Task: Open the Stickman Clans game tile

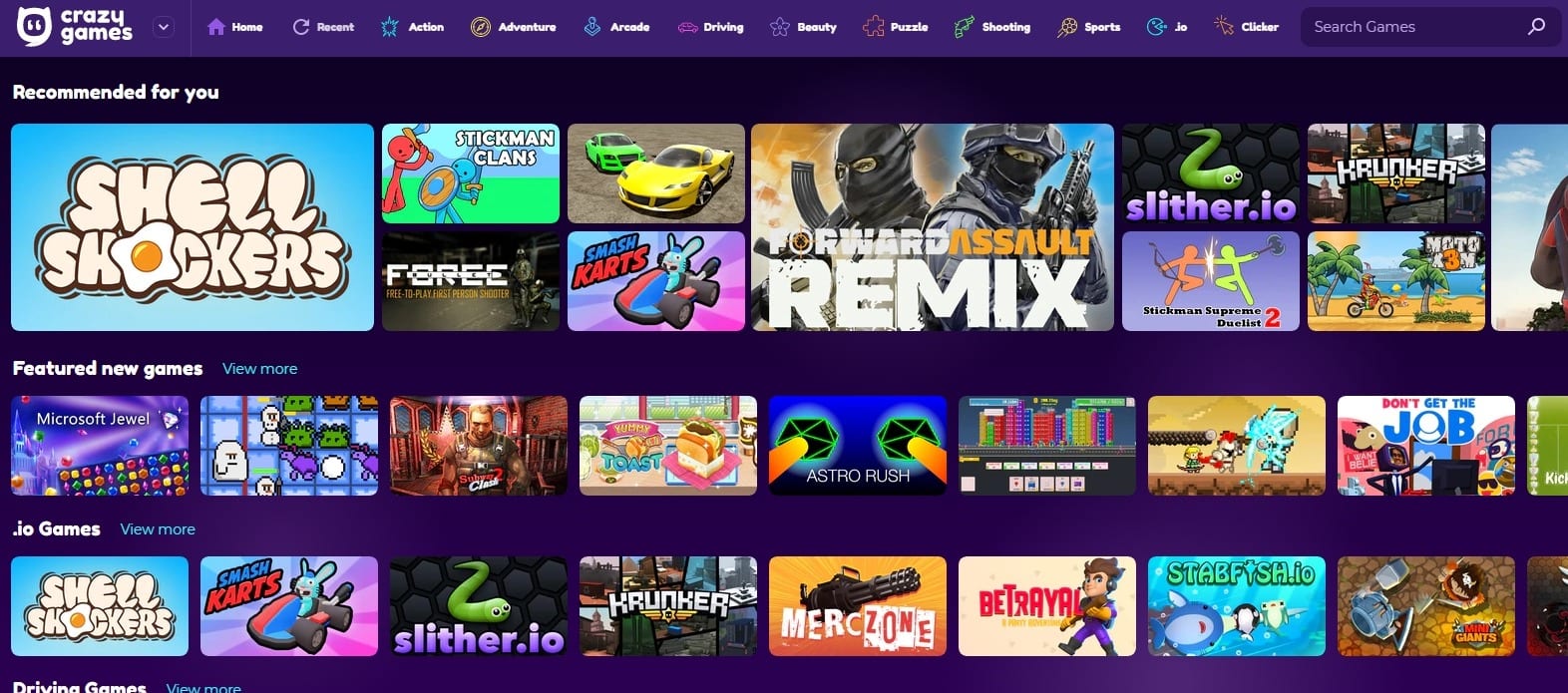Action: click(x=471, y=173)
